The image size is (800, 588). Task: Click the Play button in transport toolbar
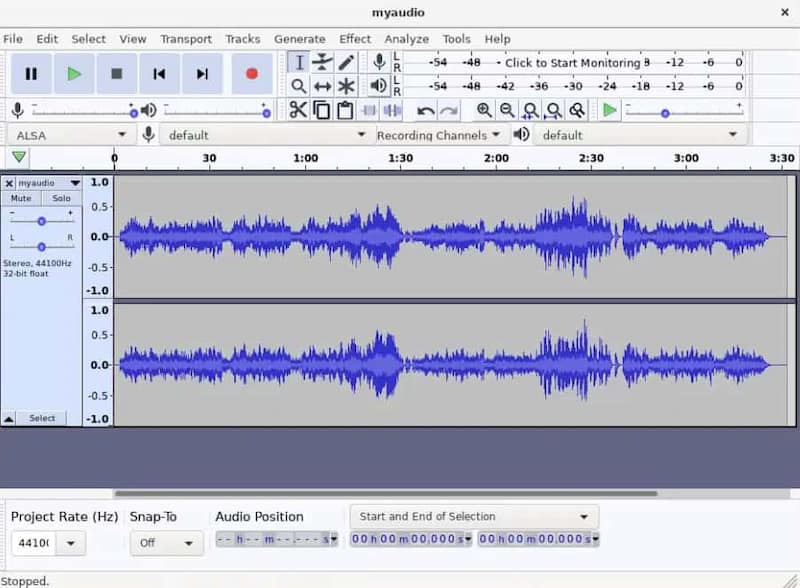click(74, 73)
